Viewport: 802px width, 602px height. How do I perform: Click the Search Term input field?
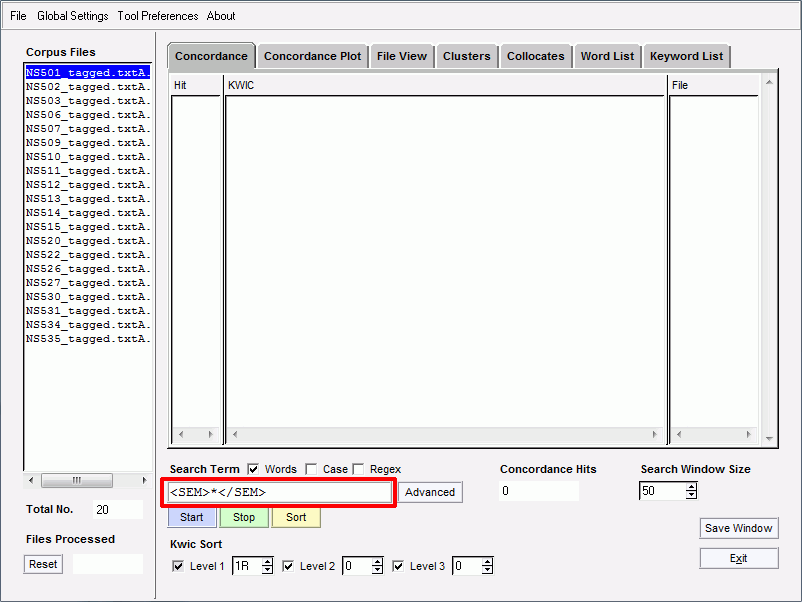(279, 492)
